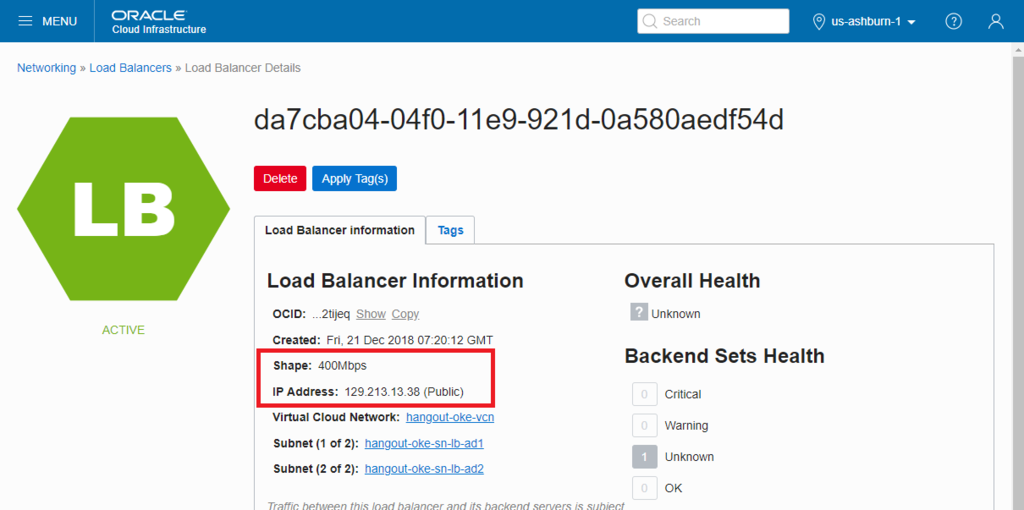The width and height of the screenshot is (1024, 510).
Task: Open the help question mark icon
Action: [x=953, y=22]
